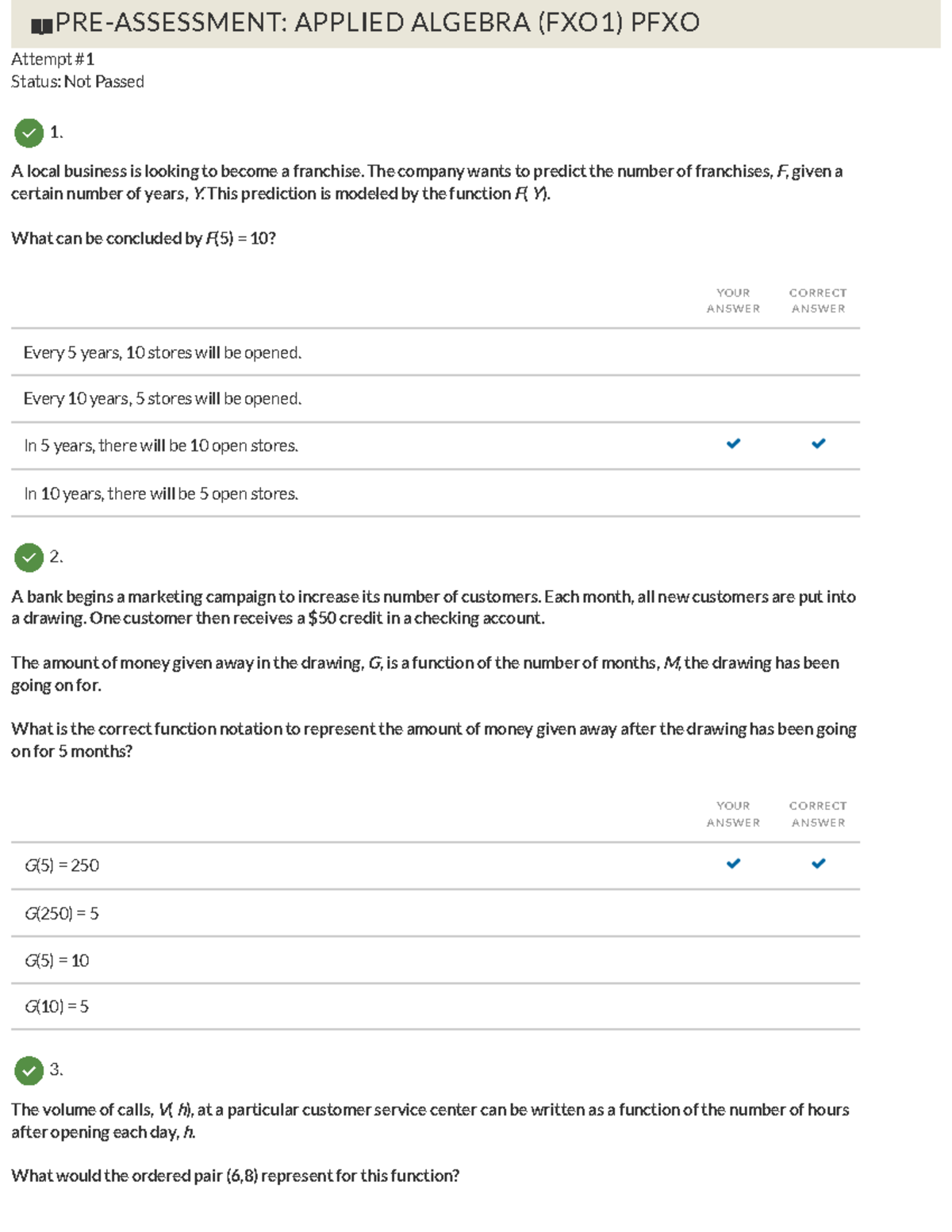
Task: Choose answer option G(250) = 5
Action: click(x=62, y=913)
